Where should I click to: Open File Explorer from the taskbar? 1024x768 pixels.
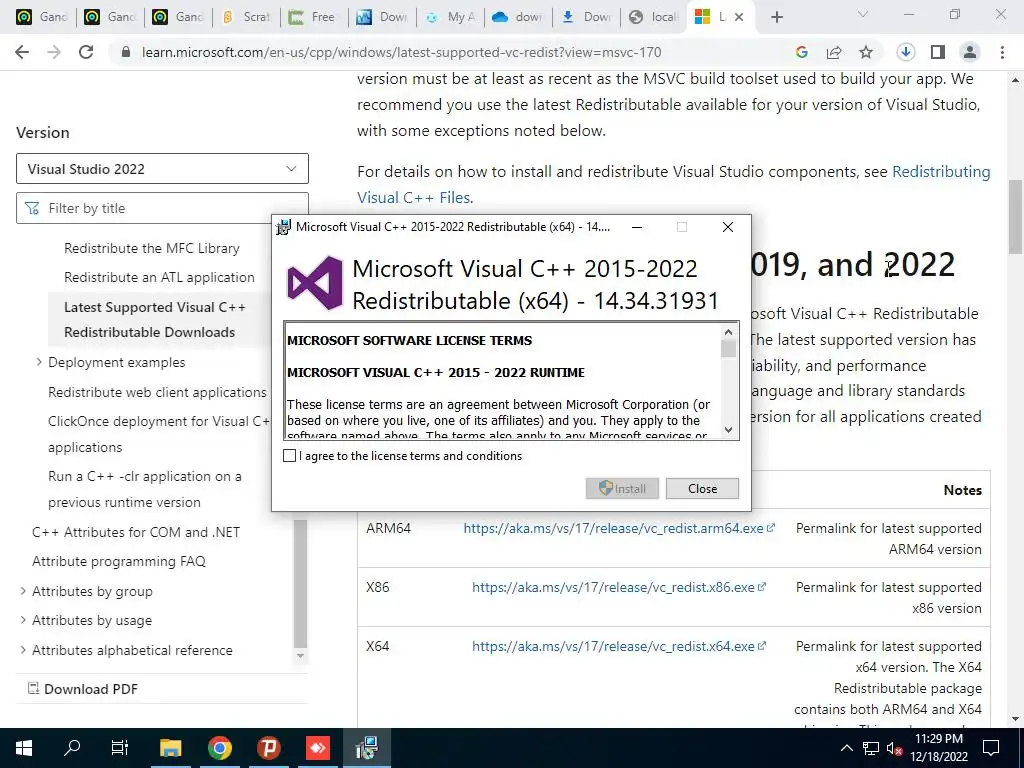[x=170, y=748]
